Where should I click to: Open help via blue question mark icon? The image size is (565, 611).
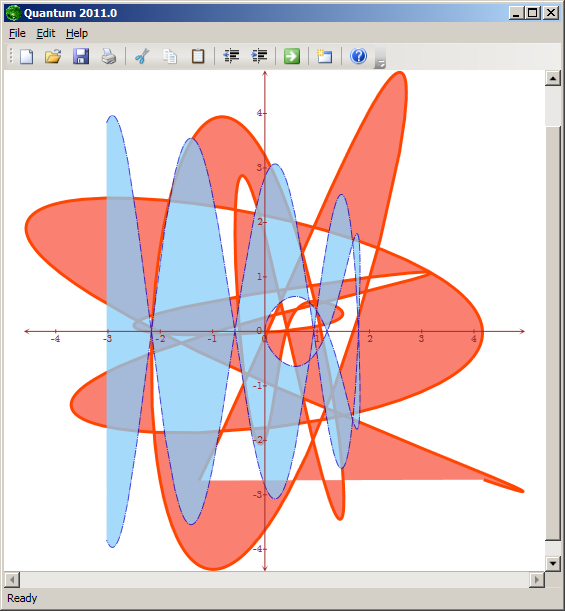point(358,56)
